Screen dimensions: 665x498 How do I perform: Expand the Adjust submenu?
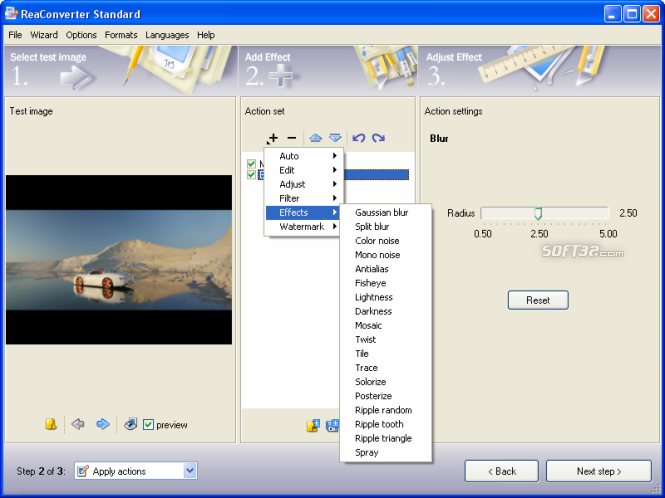pos(304,184)
